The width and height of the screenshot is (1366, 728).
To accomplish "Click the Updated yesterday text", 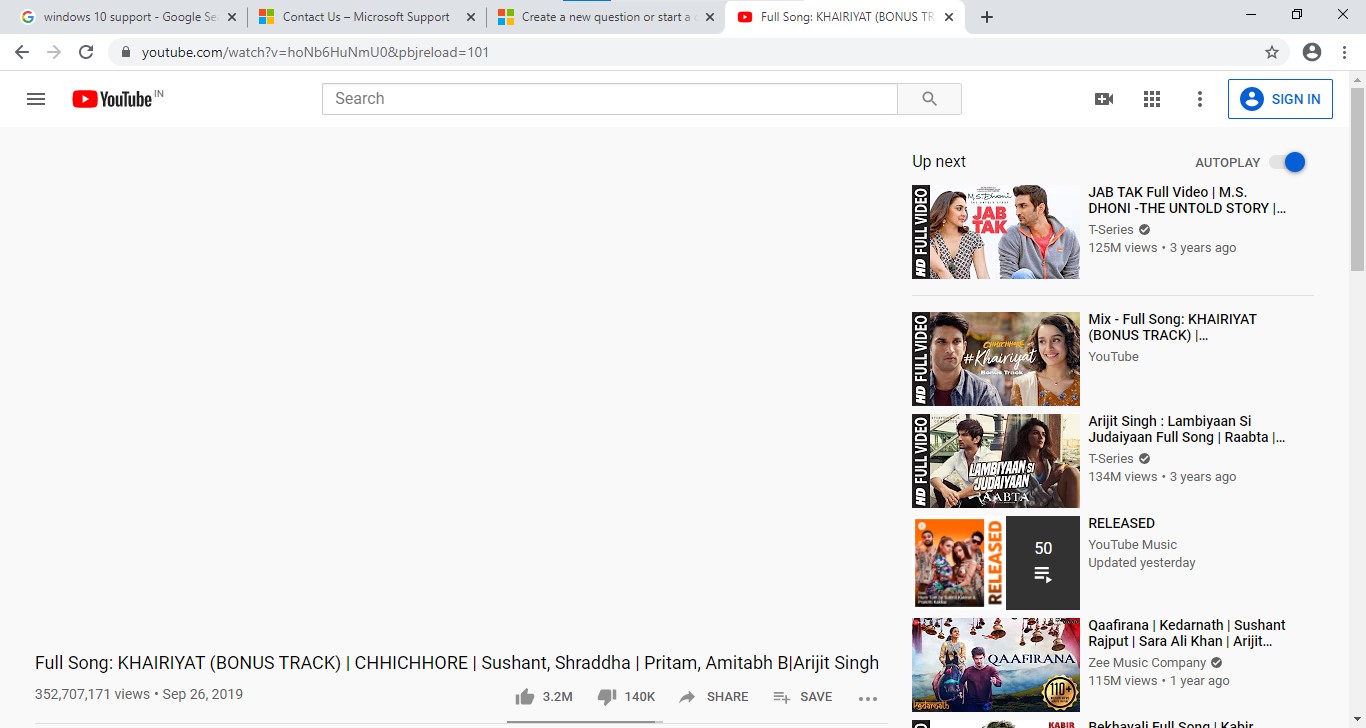I will point(1142,563).
